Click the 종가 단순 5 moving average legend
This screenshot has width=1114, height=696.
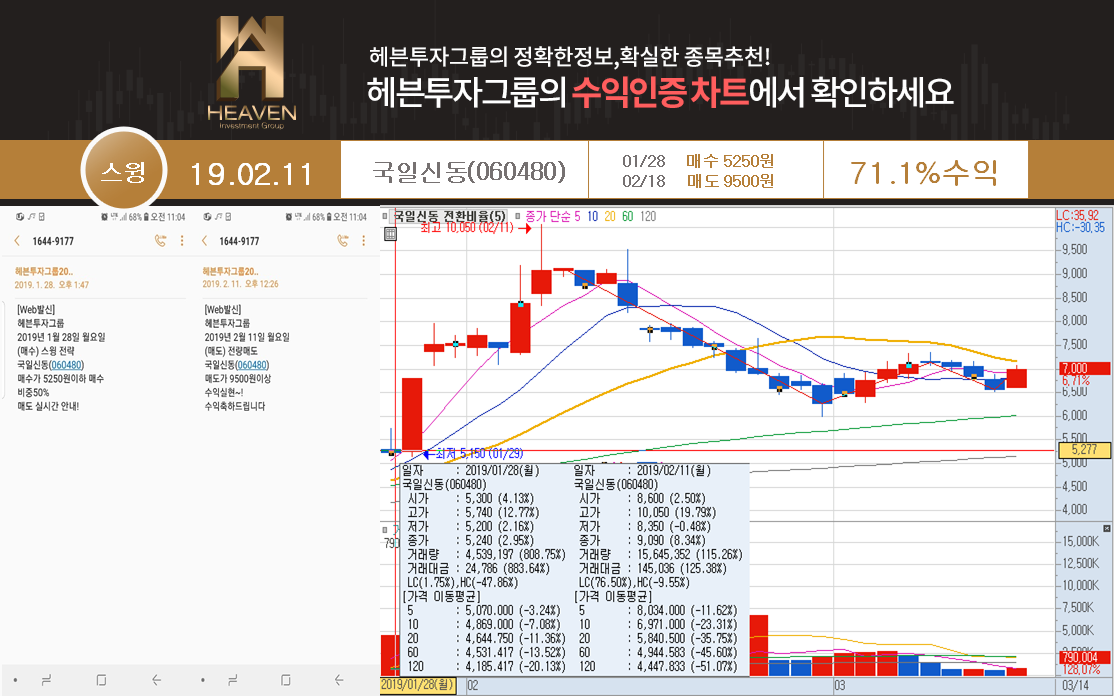click(x=552, y=216)
